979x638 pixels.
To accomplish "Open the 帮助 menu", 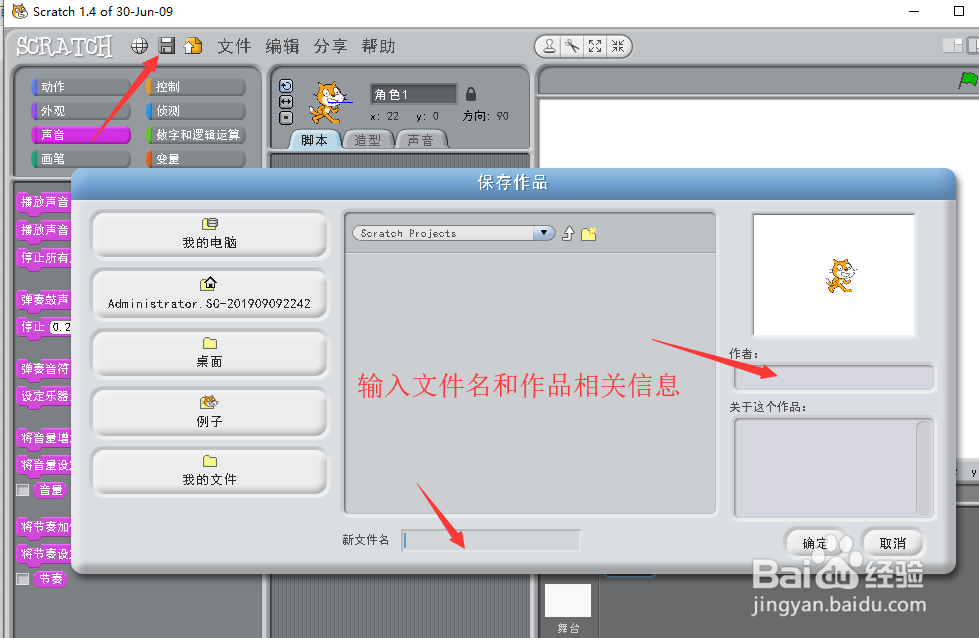I will point(378,46).
